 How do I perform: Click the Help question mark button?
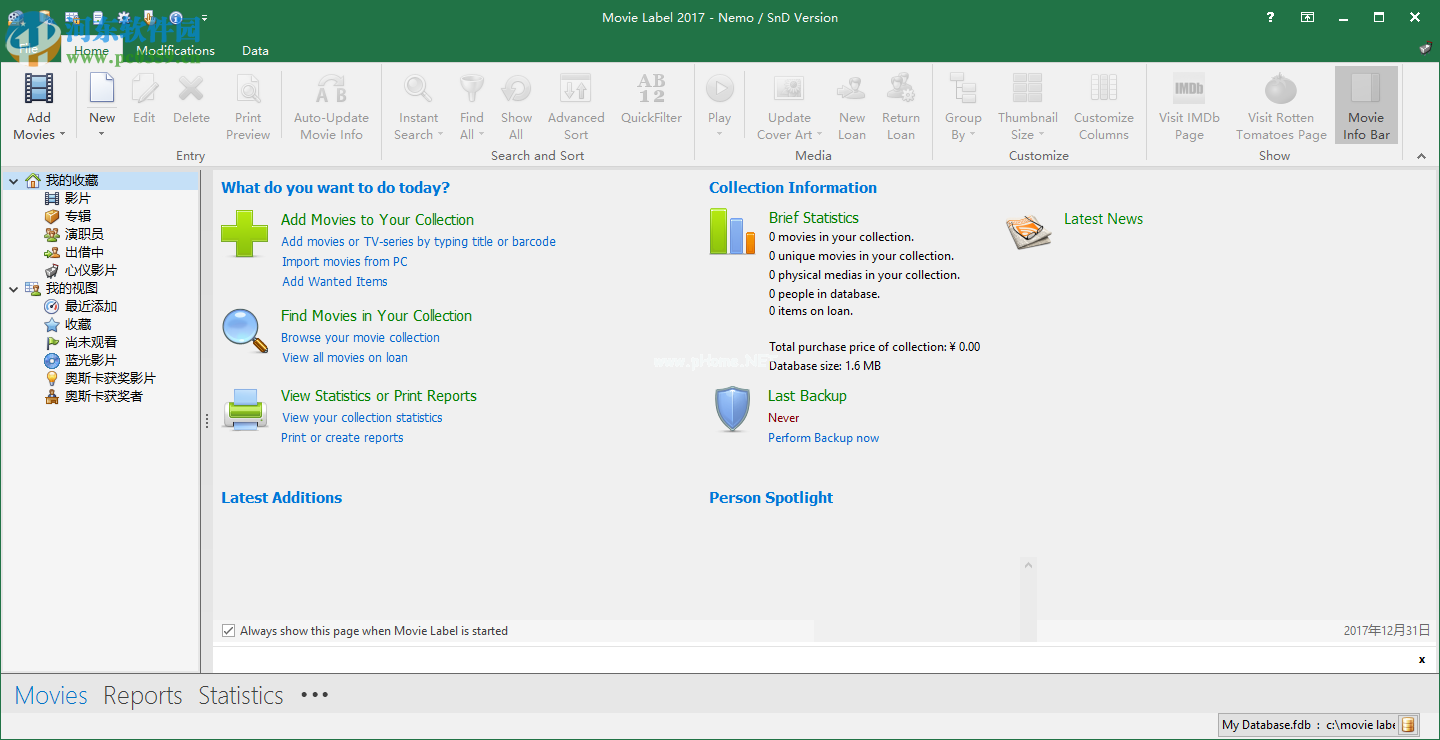(x=1270, y=17)
